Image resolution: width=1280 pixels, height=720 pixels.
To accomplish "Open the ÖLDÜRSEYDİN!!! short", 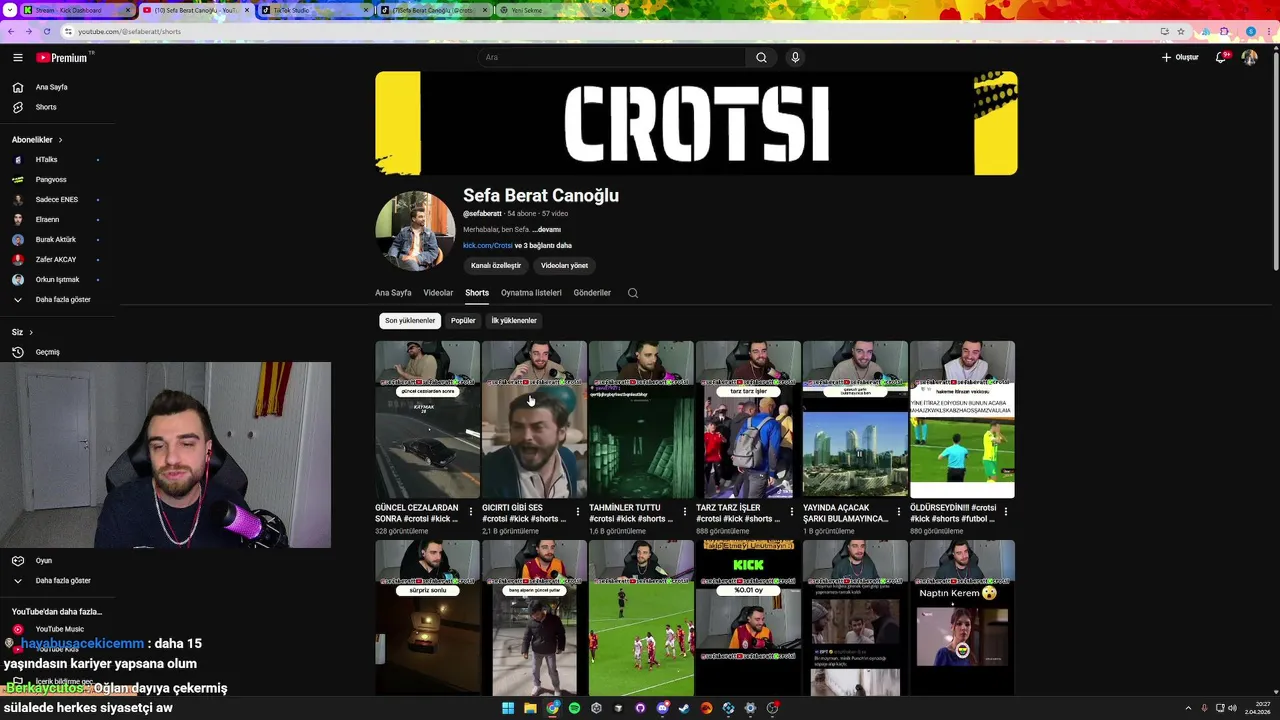I will 962,420.
